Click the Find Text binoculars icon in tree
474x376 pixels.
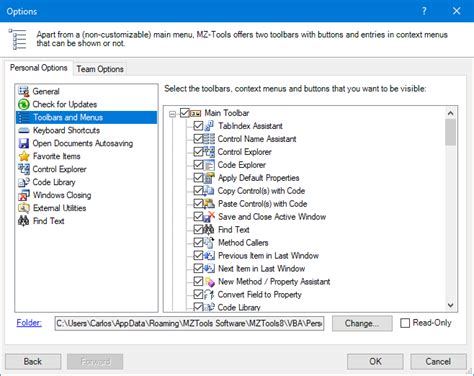(209, 230)
